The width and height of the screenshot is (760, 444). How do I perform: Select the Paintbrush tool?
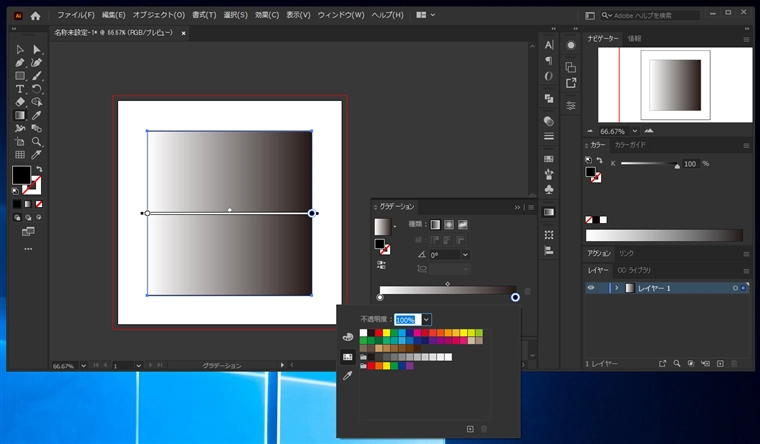point(37,75)
